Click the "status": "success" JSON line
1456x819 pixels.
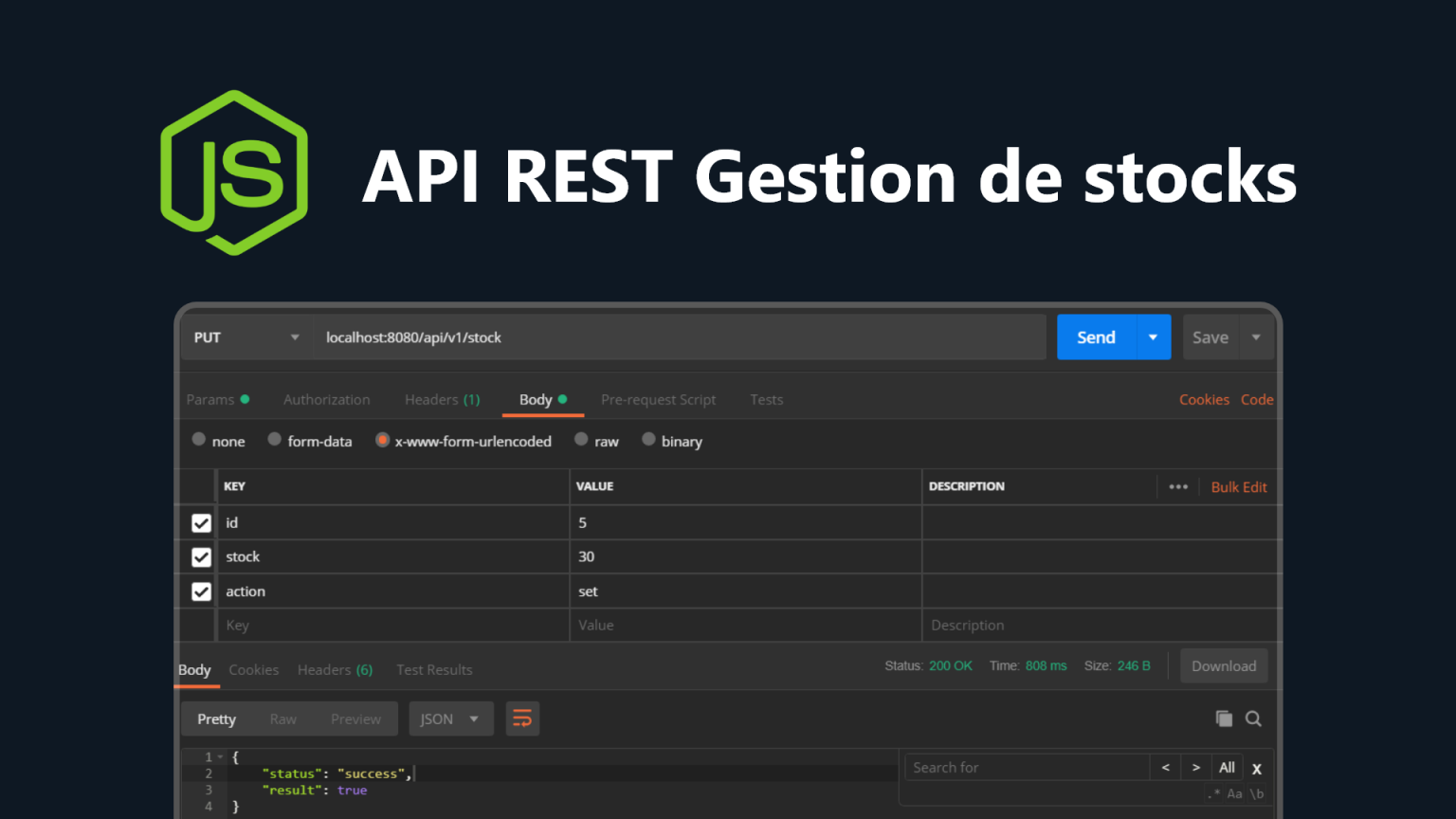[x=337, y=773]
